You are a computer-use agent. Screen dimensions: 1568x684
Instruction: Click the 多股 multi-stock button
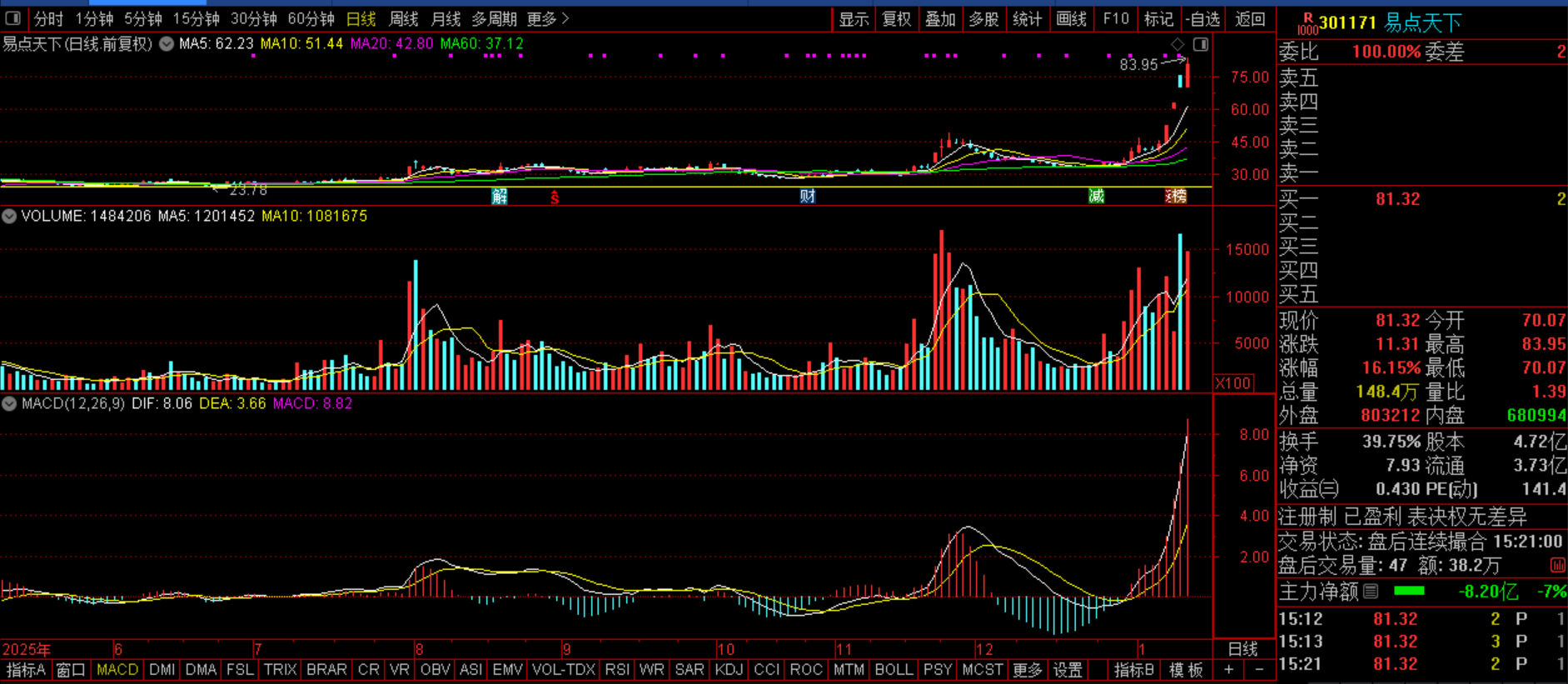[983, 19]
